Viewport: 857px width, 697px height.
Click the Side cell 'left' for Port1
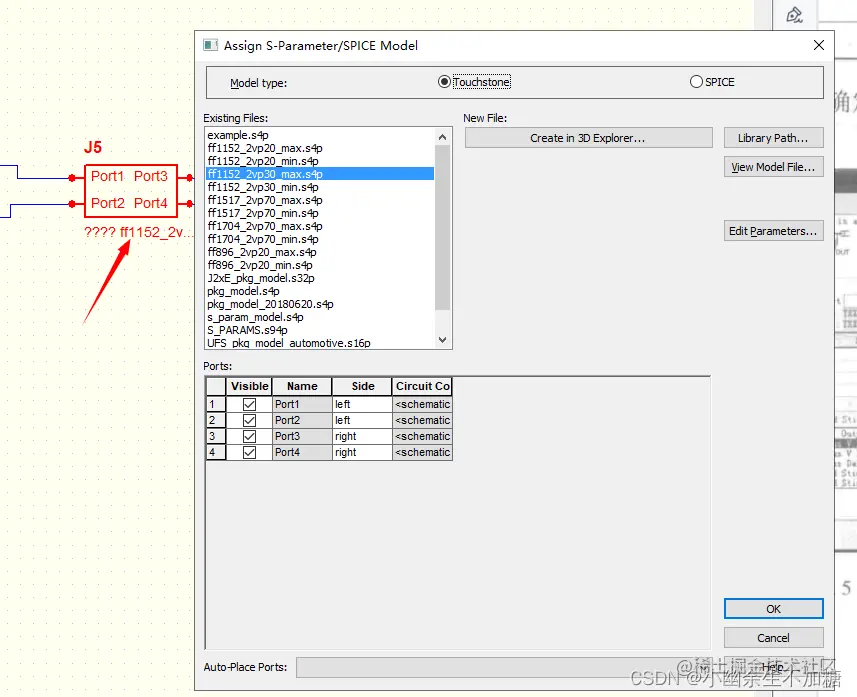point(362,405)
